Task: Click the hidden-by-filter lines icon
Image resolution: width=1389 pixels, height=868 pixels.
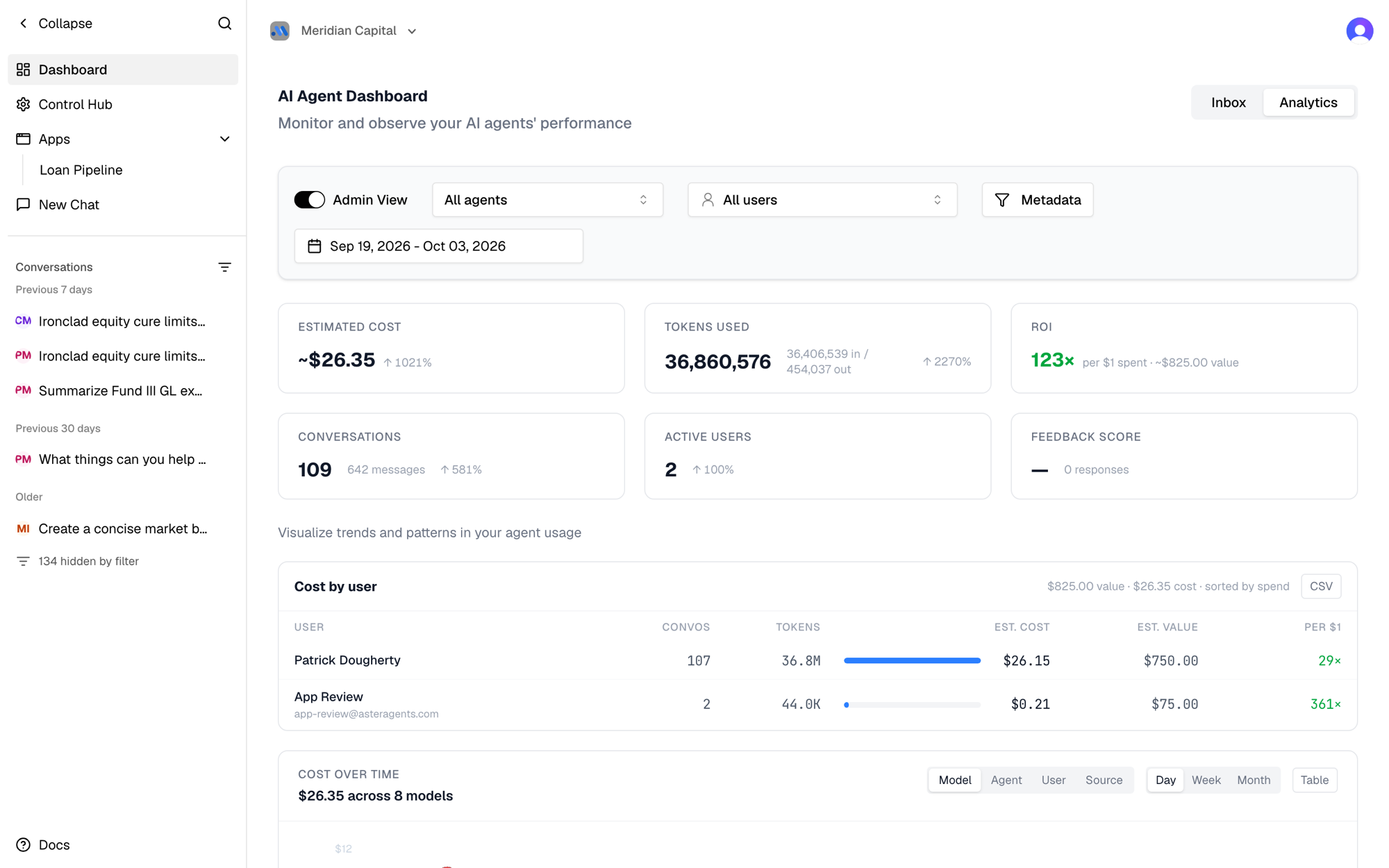Action: click(x=24, y=561)
